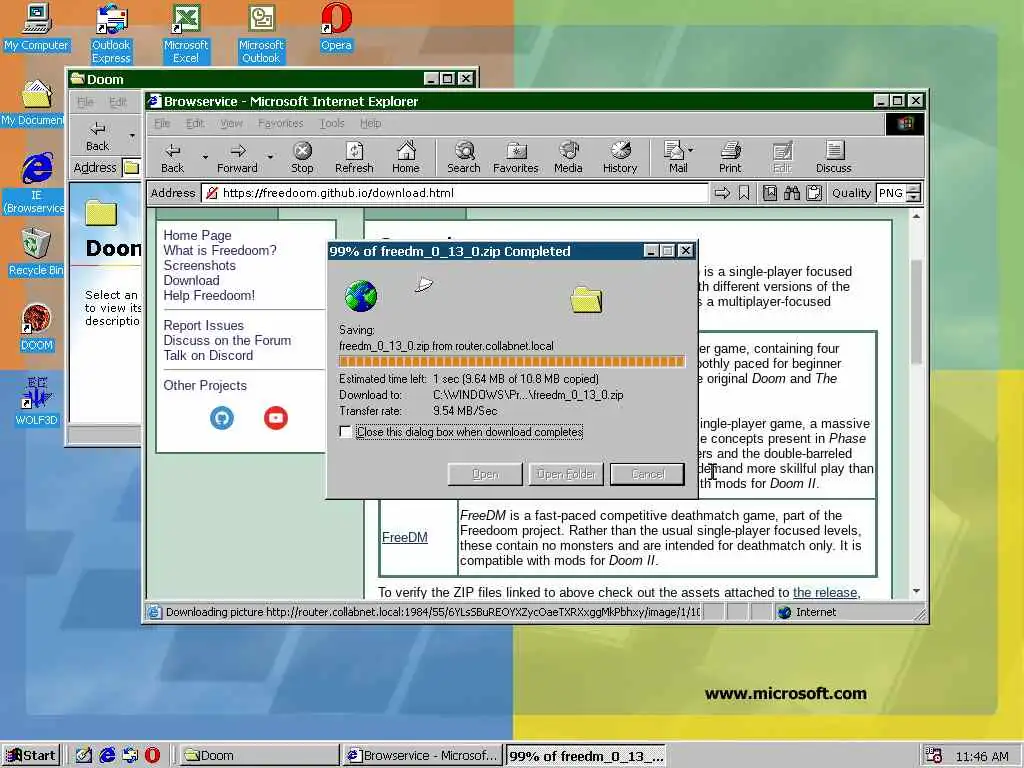This screenshot has width=1024, height=768.
Task: Click the bookmark ribbon icon beside Go arrow
Action: tap(744, 193)
